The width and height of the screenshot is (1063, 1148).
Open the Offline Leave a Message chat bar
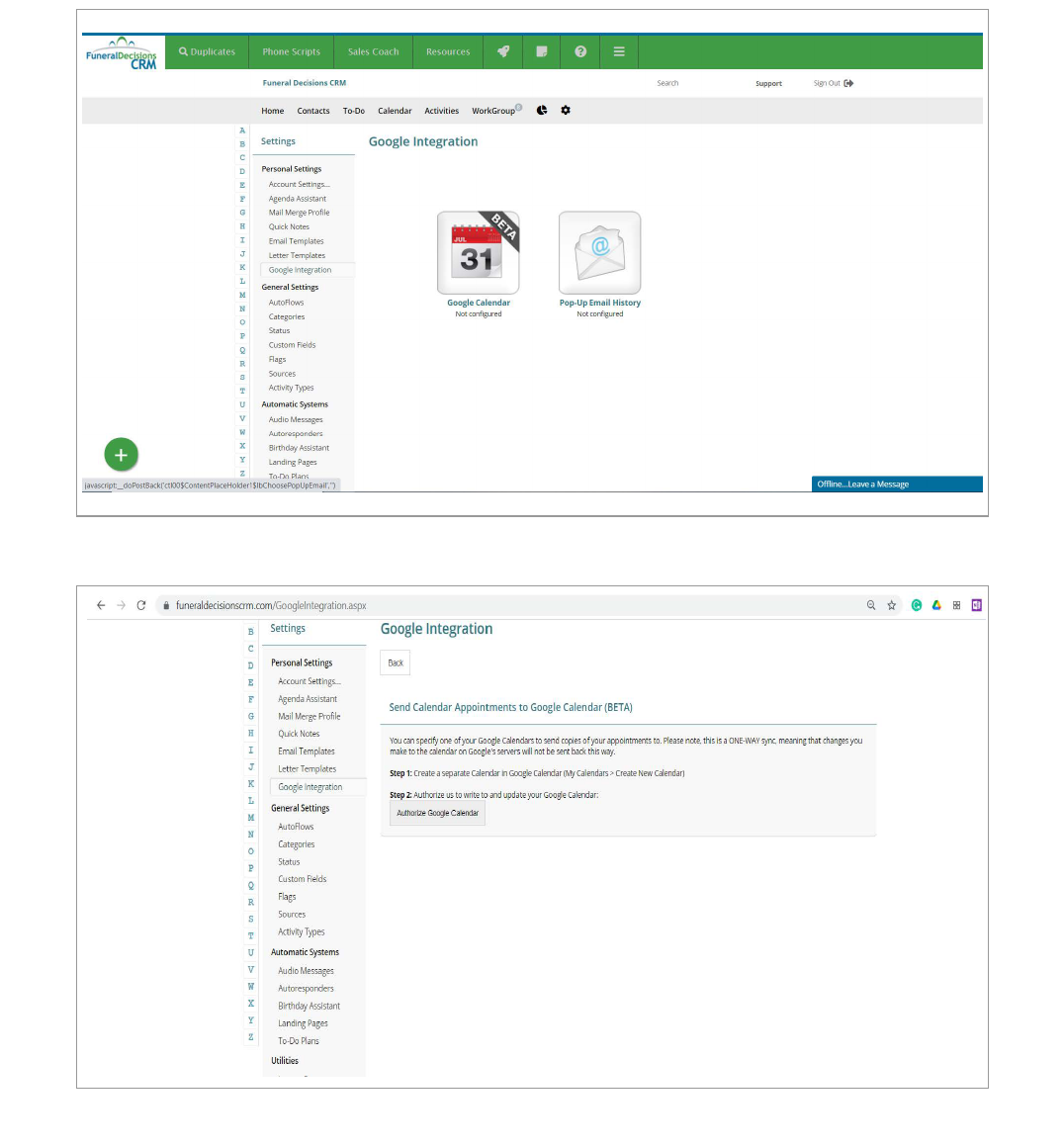pos(896,485)
